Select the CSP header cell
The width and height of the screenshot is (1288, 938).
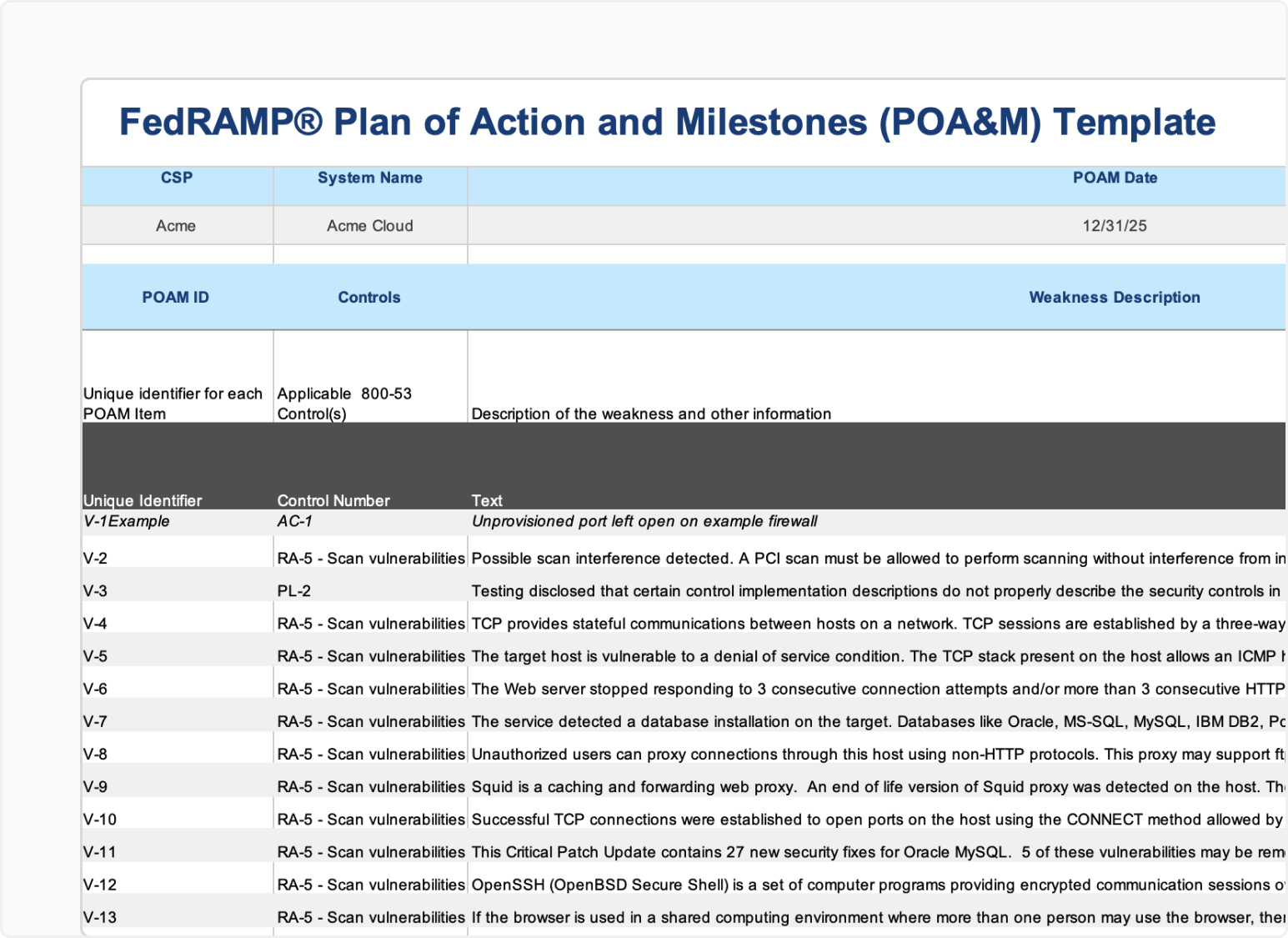point(178,185)
